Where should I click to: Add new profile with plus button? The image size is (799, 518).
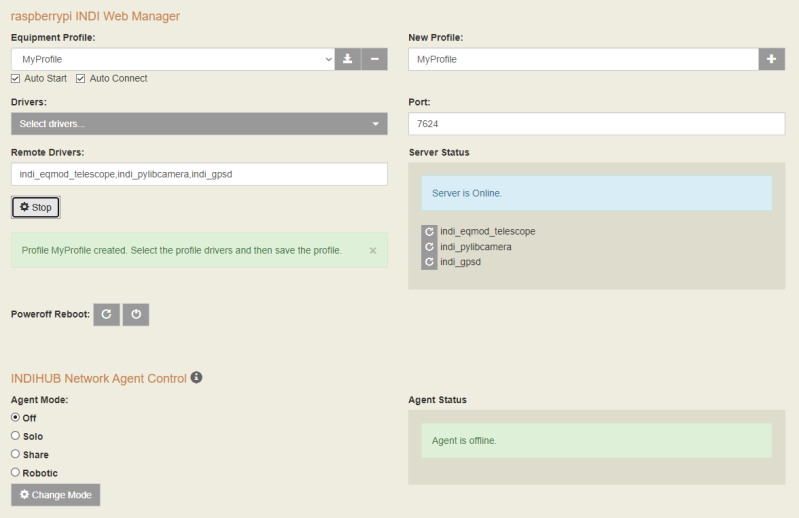(x=771, y=59)
